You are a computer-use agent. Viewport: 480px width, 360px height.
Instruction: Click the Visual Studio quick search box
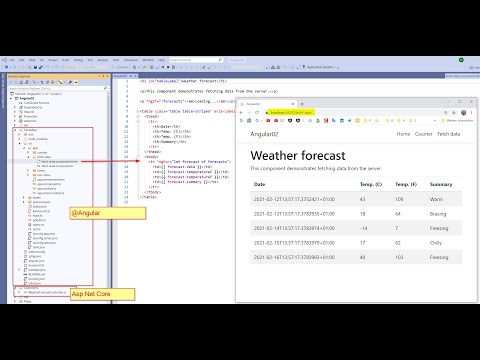tap(196, 60)
